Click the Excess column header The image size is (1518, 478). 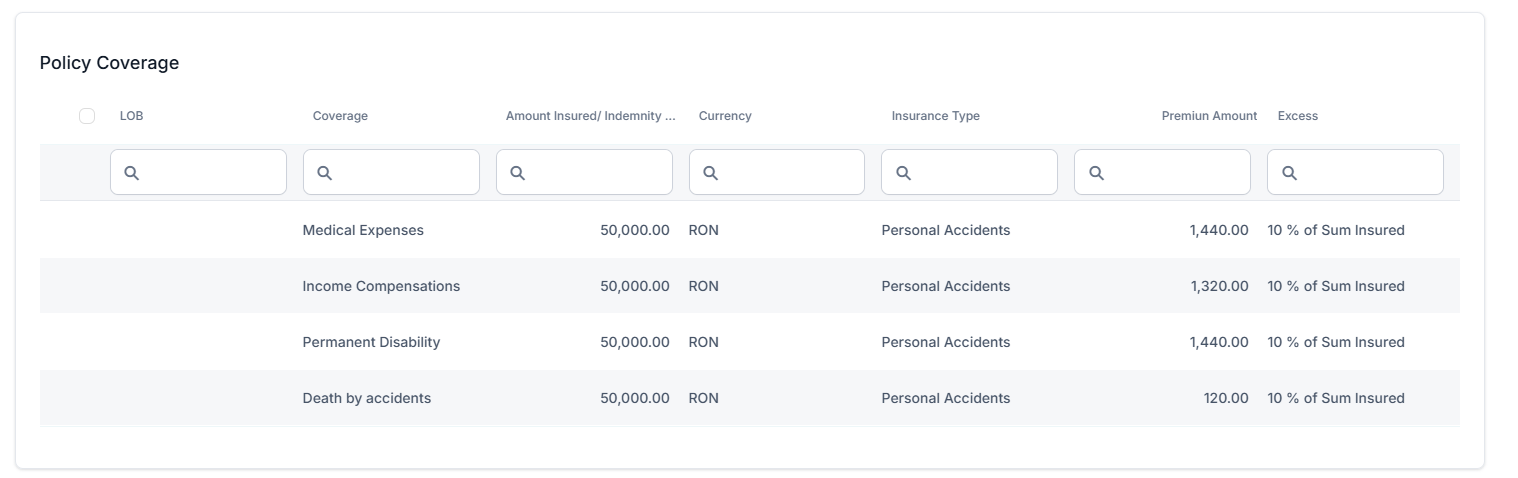pos(1297,116)
